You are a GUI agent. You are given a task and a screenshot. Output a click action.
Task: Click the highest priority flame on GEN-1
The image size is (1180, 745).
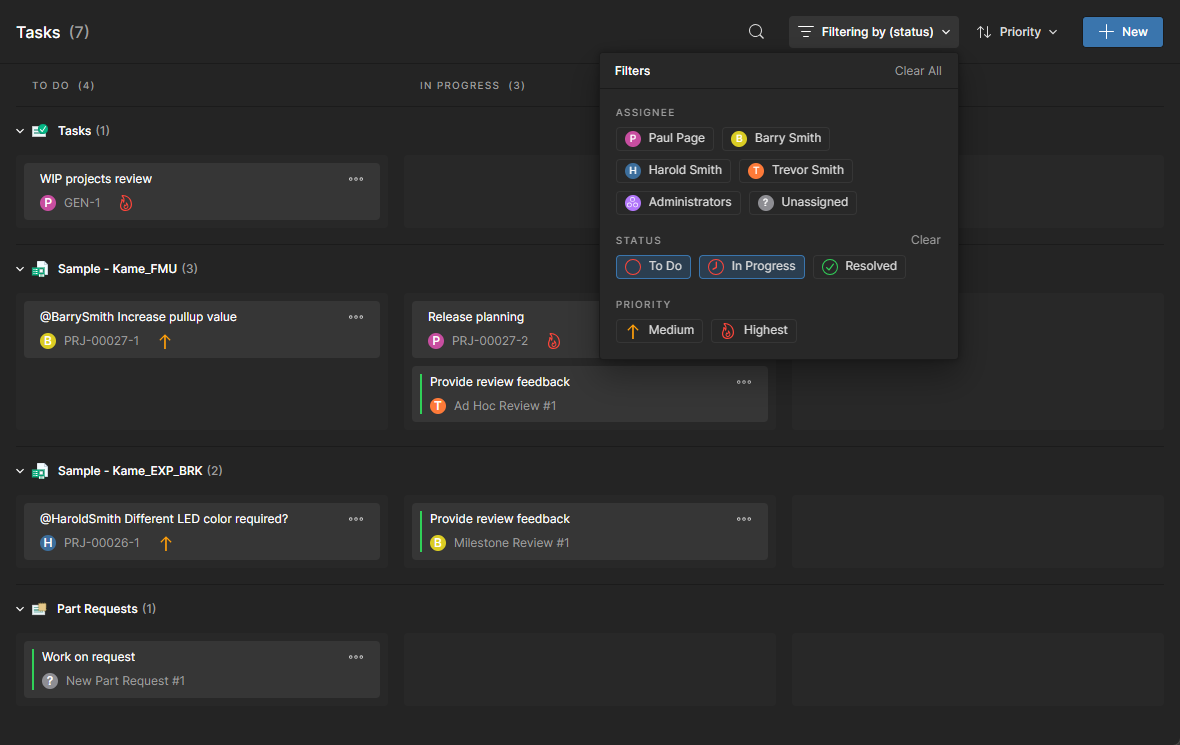pos(126,203)
